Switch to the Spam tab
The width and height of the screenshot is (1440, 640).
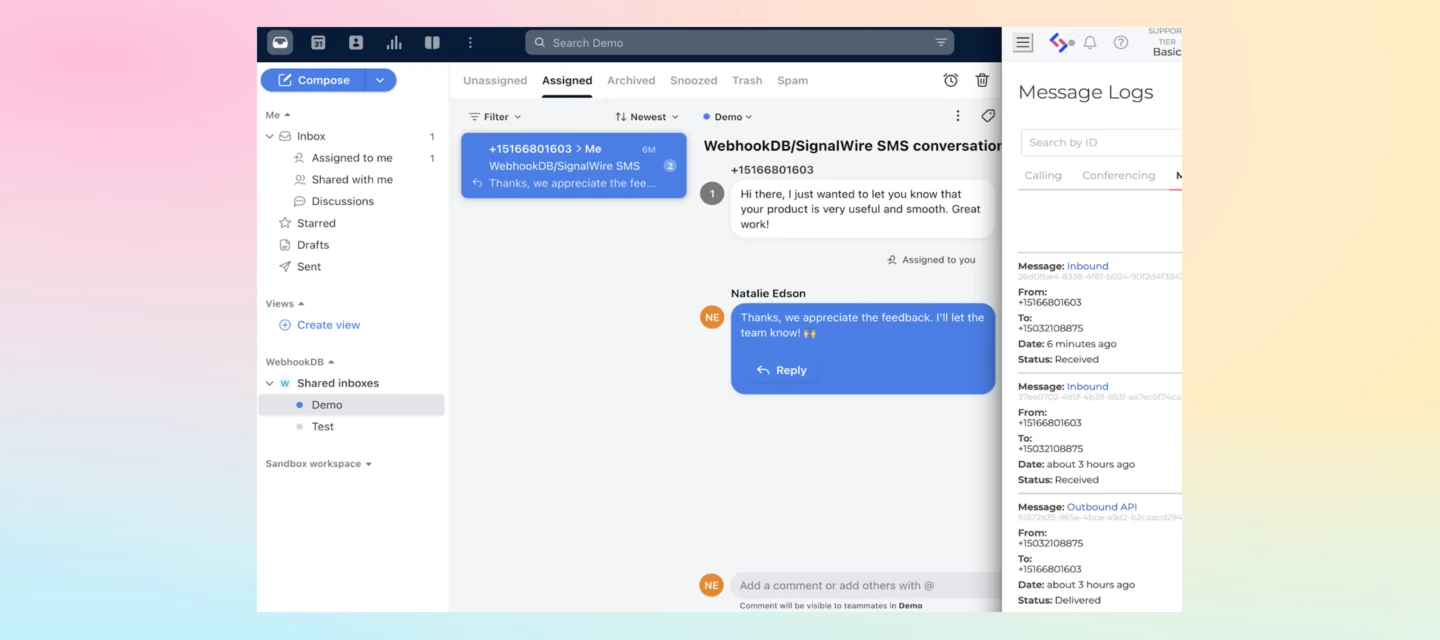(x=792, y=80)
